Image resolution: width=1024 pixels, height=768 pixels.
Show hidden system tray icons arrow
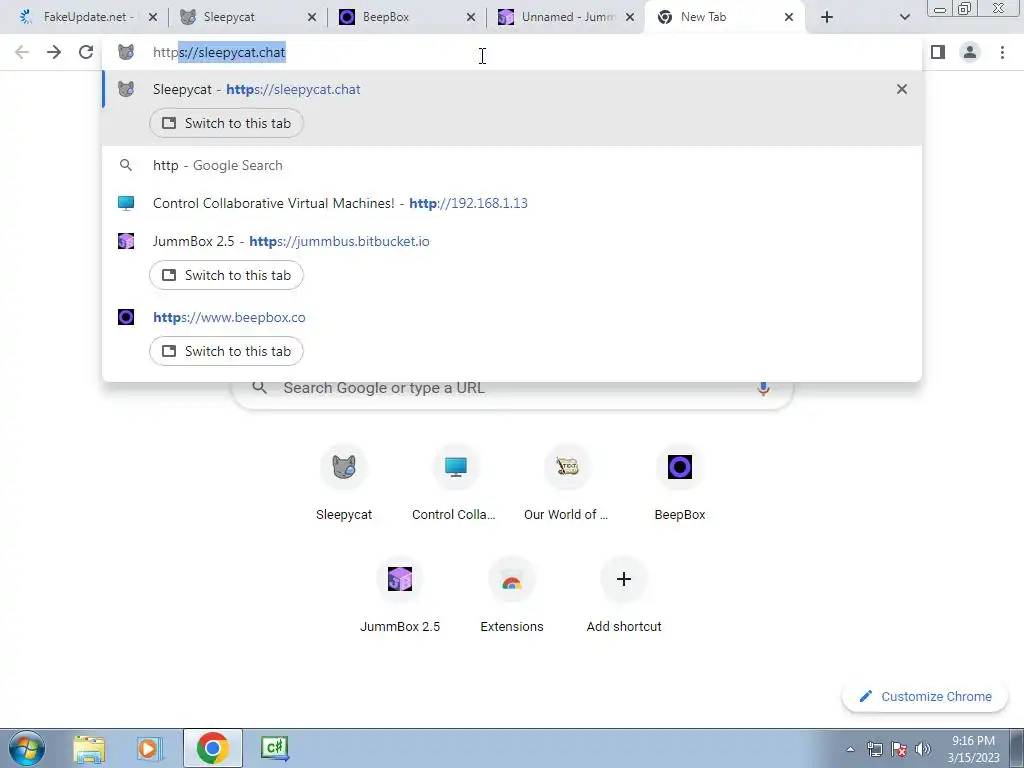point(850,749)
